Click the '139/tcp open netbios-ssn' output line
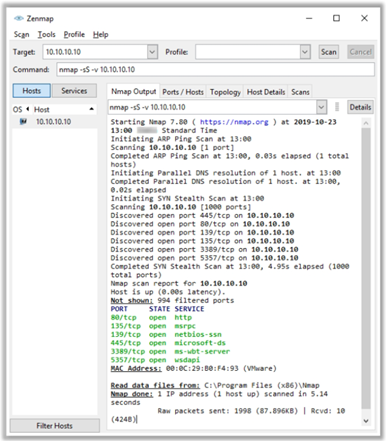 [166, 334]
